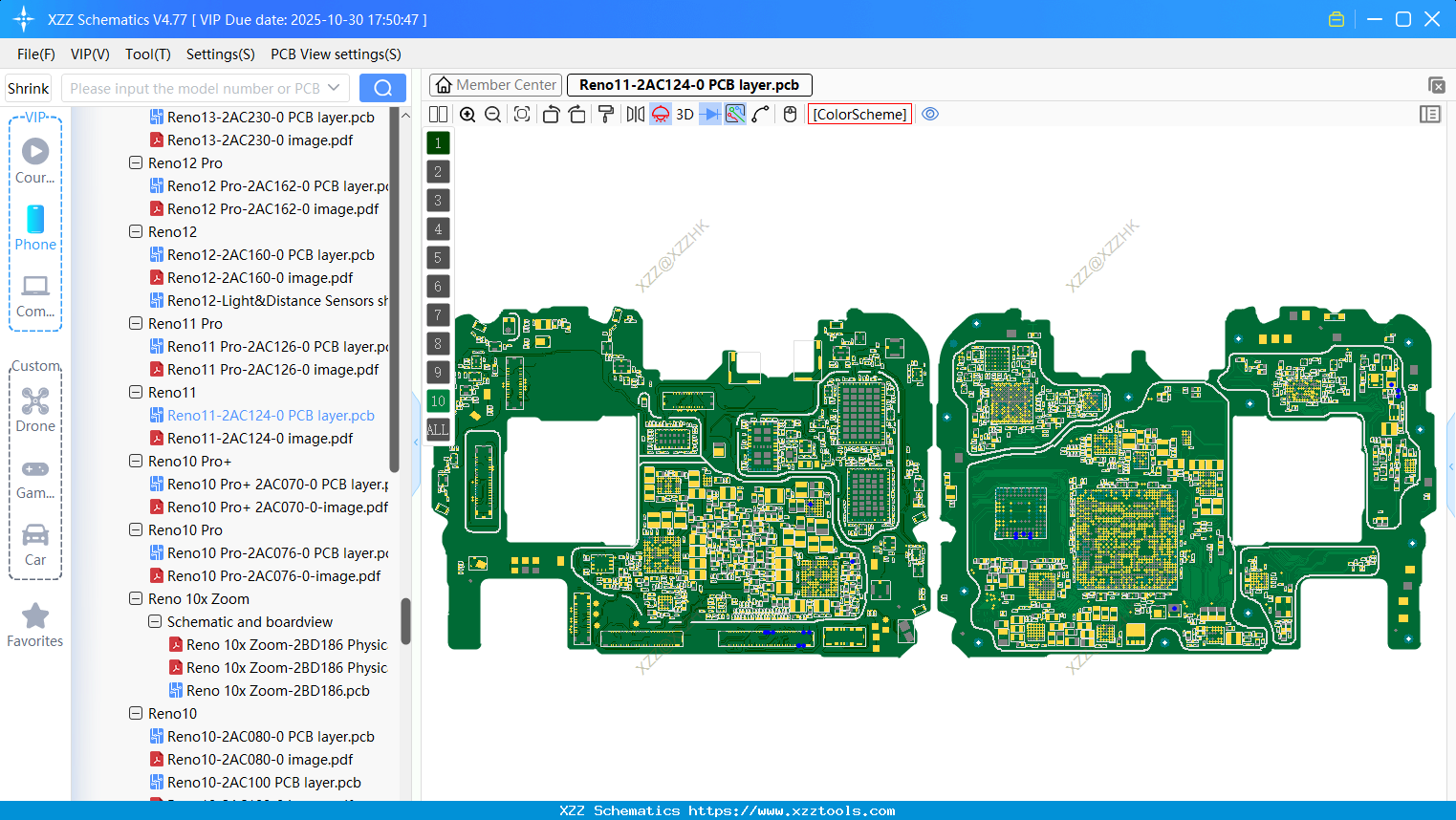Mirror the PCB view
This screenshot has width=1456, height=820.
635,115
